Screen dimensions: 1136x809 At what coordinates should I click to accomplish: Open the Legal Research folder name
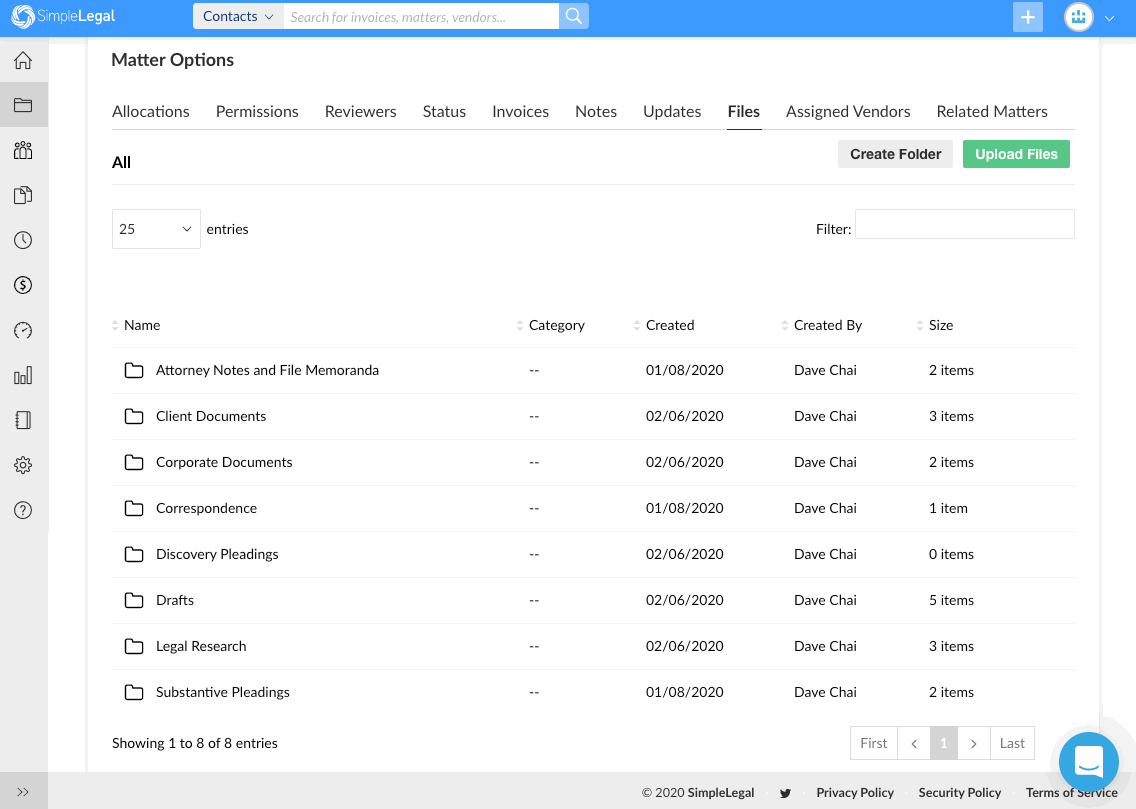point(201,646)
